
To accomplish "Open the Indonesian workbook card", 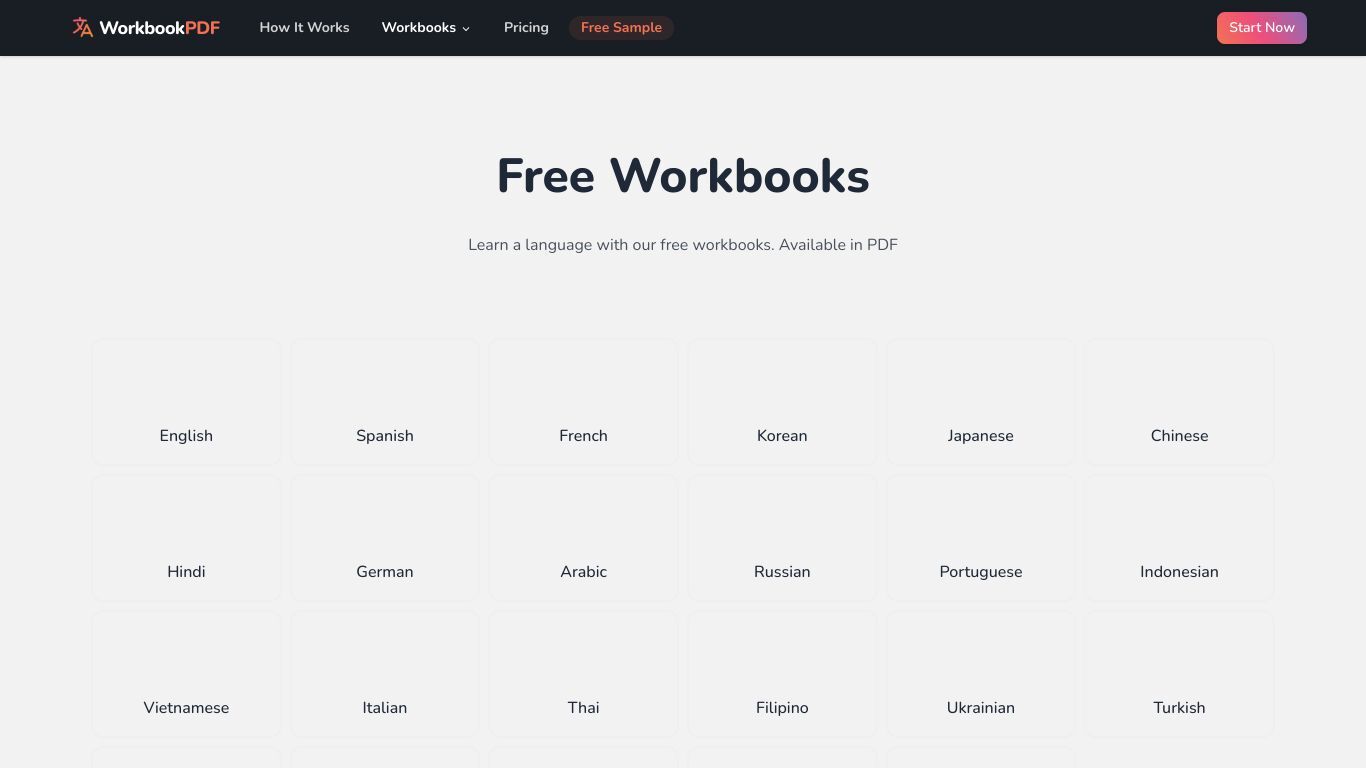I will click(x=1179, y=538).
